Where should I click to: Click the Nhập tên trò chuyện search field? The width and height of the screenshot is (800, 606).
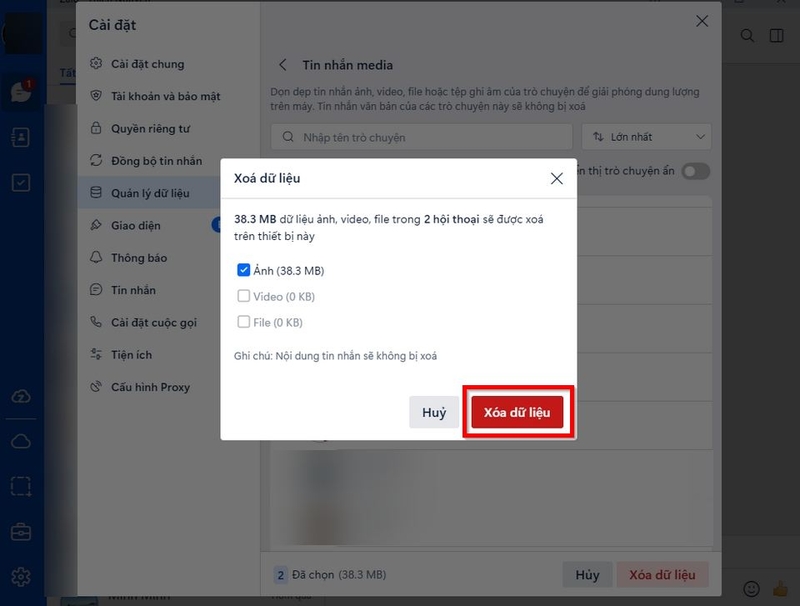421,137
